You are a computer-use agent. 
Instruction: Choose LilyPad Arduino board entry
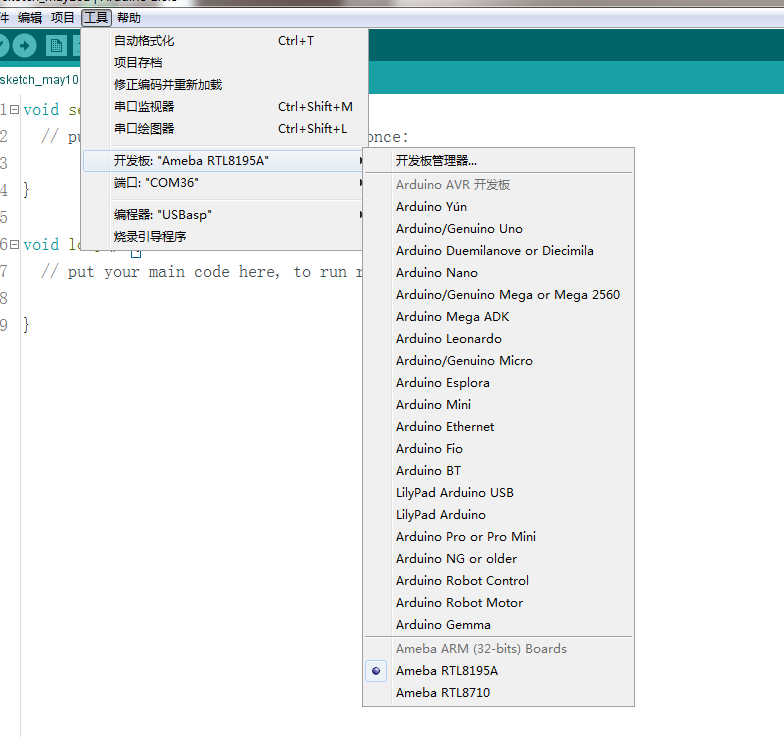click(x=498, y=514)
